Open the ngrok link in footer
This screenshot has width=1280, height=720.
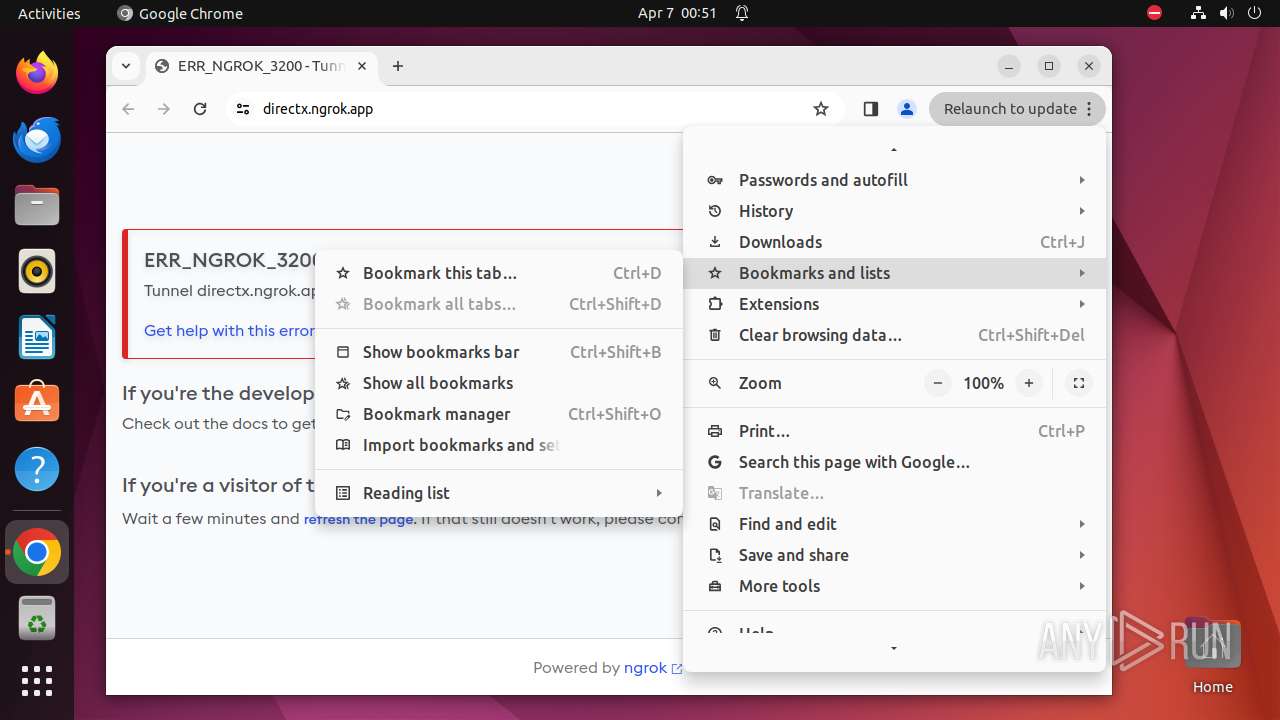(x=653, y=668)
